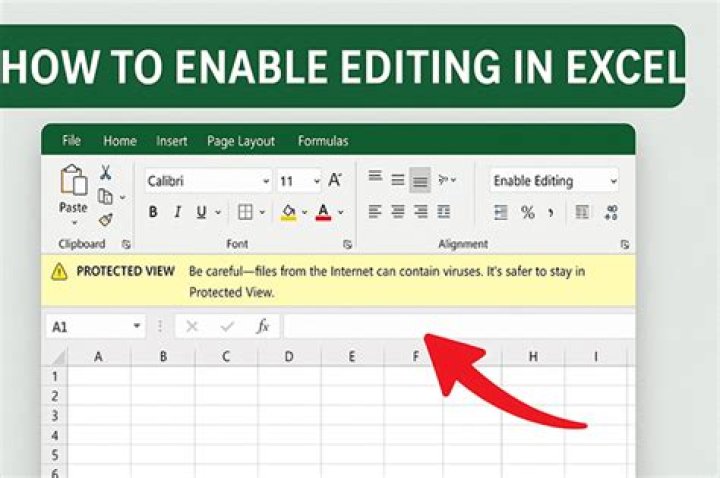Align text right
This screenshot has width=720, height=478.
point(420,212)
